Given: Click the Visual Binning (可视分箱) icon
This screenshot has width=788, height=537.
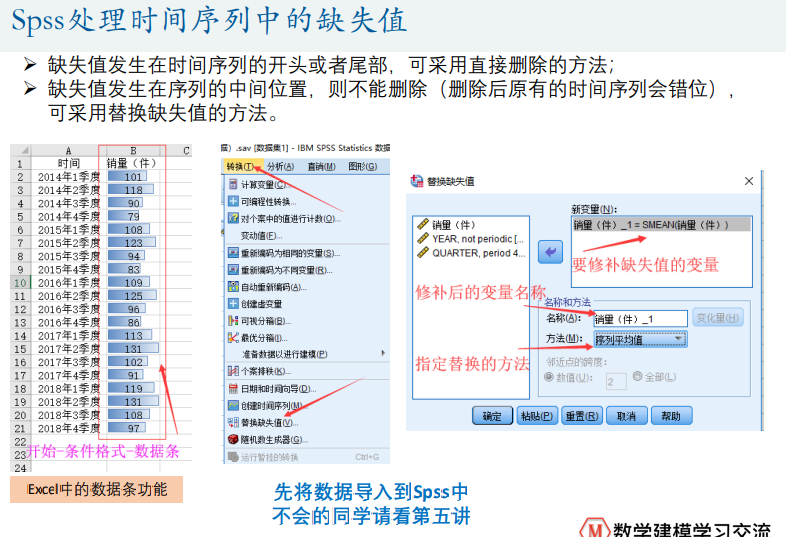Looking at the screenshot, I should 233,321.
